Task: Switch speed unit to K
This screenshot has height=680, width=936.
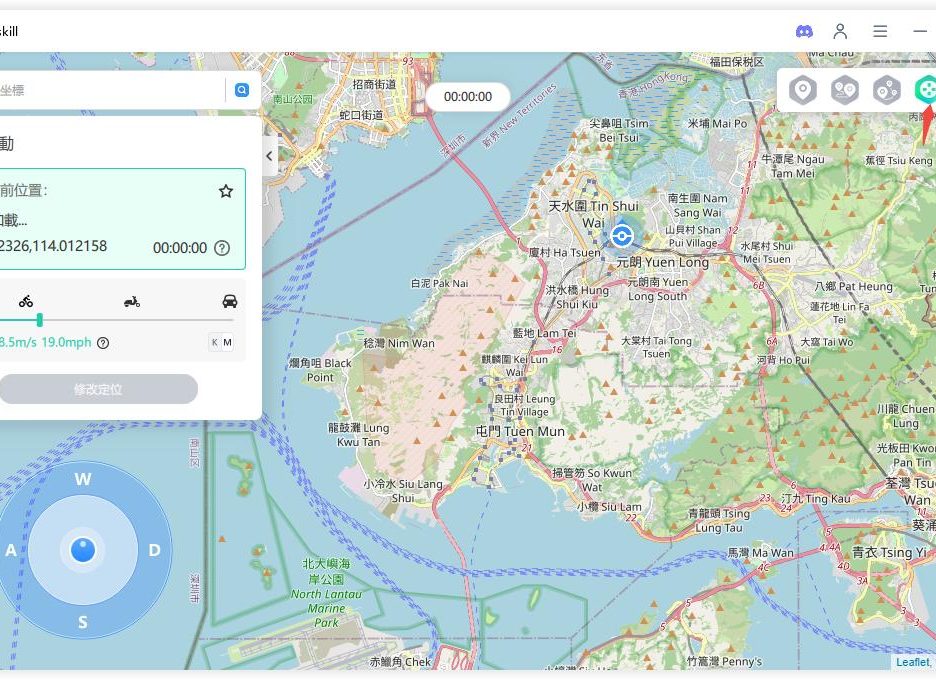Action: tap(214, 343)
